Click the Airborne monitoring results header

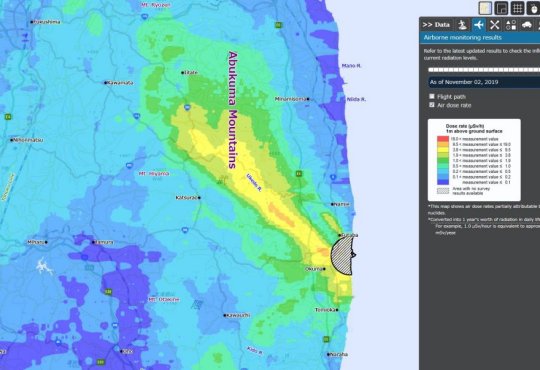(463, 38)
